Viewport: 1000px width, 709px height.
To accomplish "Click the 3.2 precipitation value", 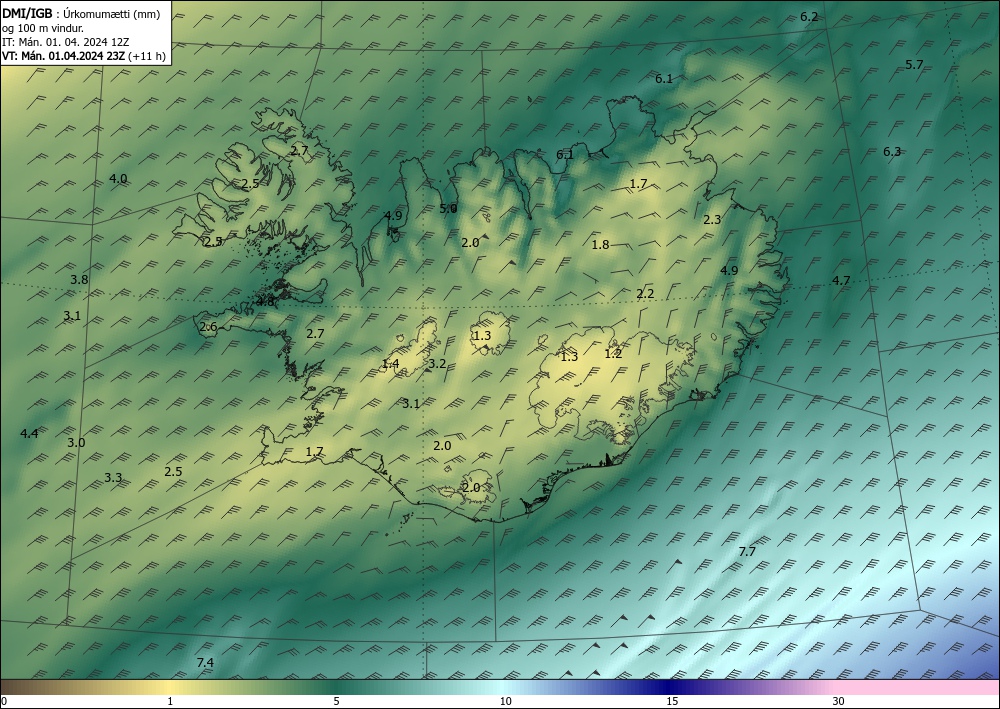I will click(437, 364).
